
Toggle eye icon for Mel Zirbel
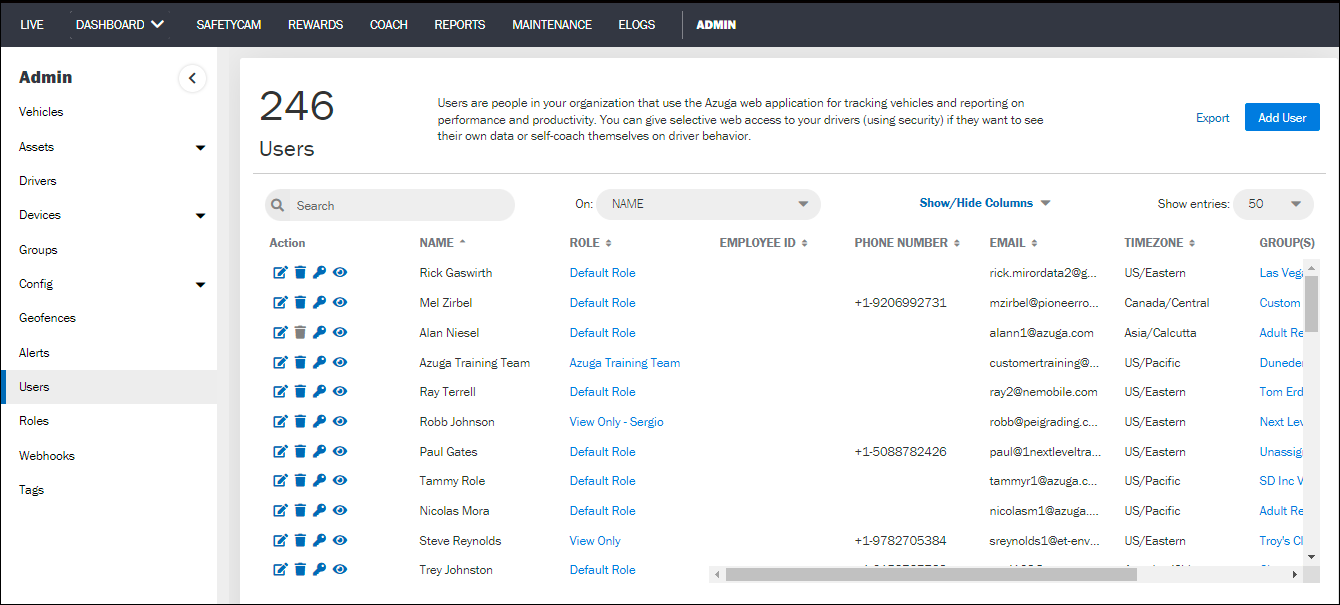(340, 303)
